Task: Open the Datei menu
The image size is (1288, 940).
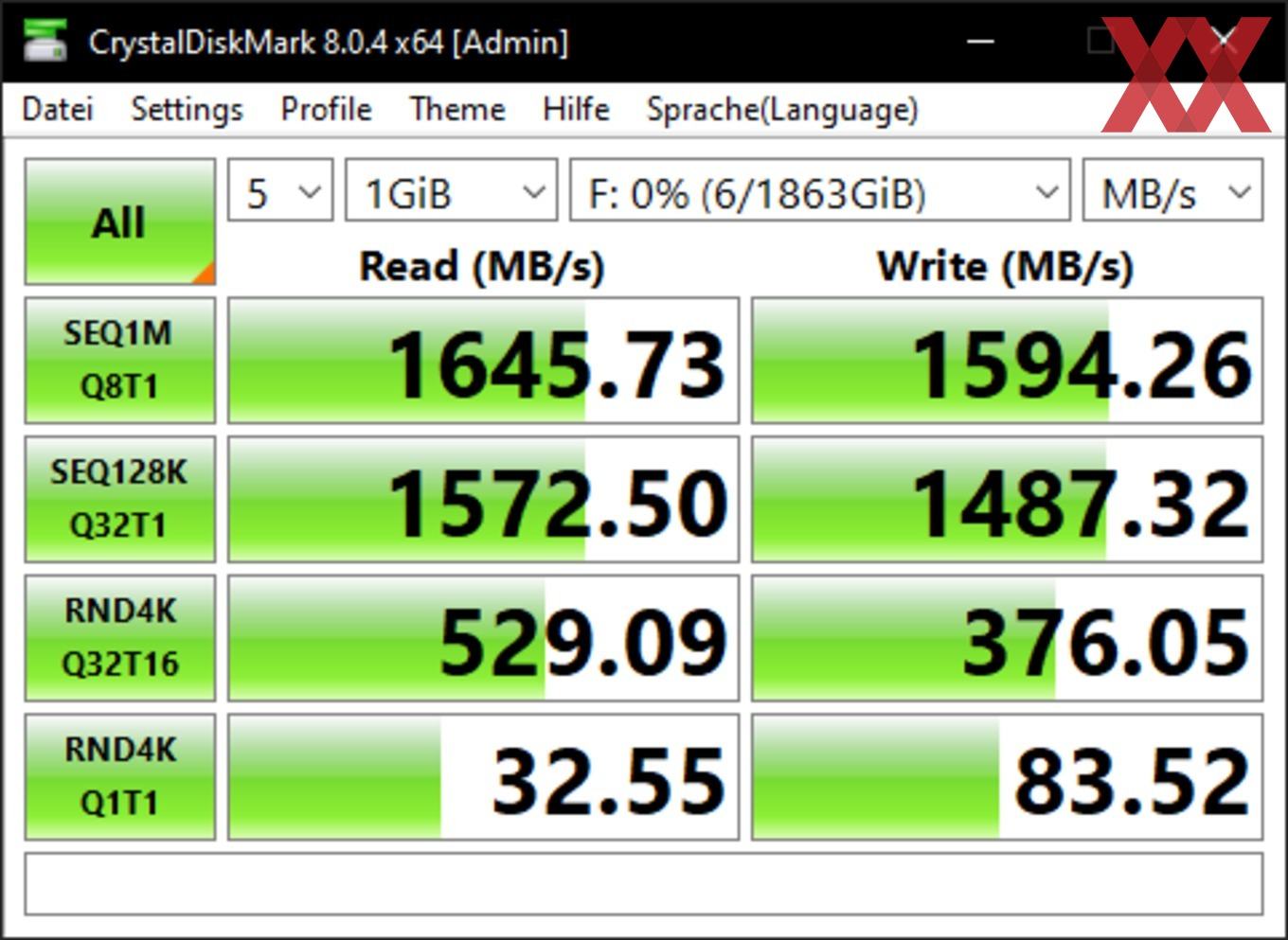Action: pos(58,110)
